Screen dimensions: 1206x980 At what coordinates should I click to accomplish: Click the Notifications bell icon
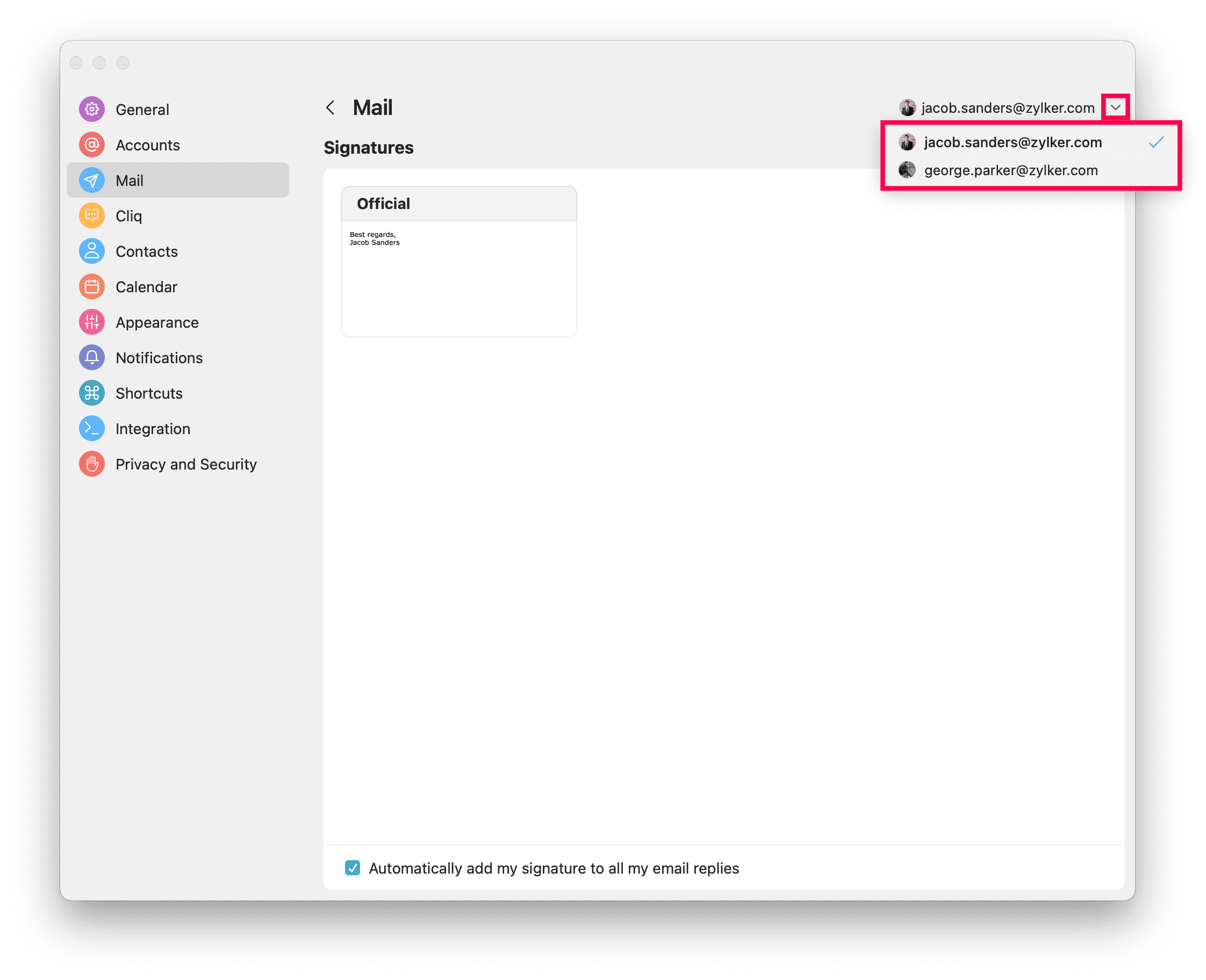[x=91, y=358]
